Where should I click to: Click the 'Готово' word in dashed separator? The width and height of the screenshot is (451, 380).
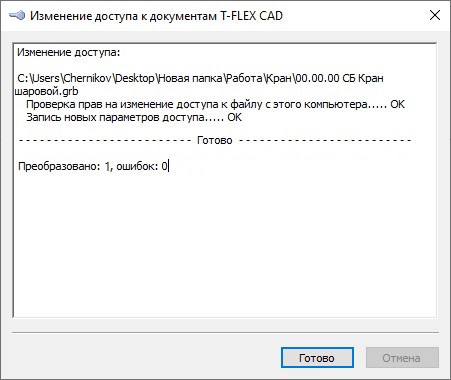click(215, 140)
